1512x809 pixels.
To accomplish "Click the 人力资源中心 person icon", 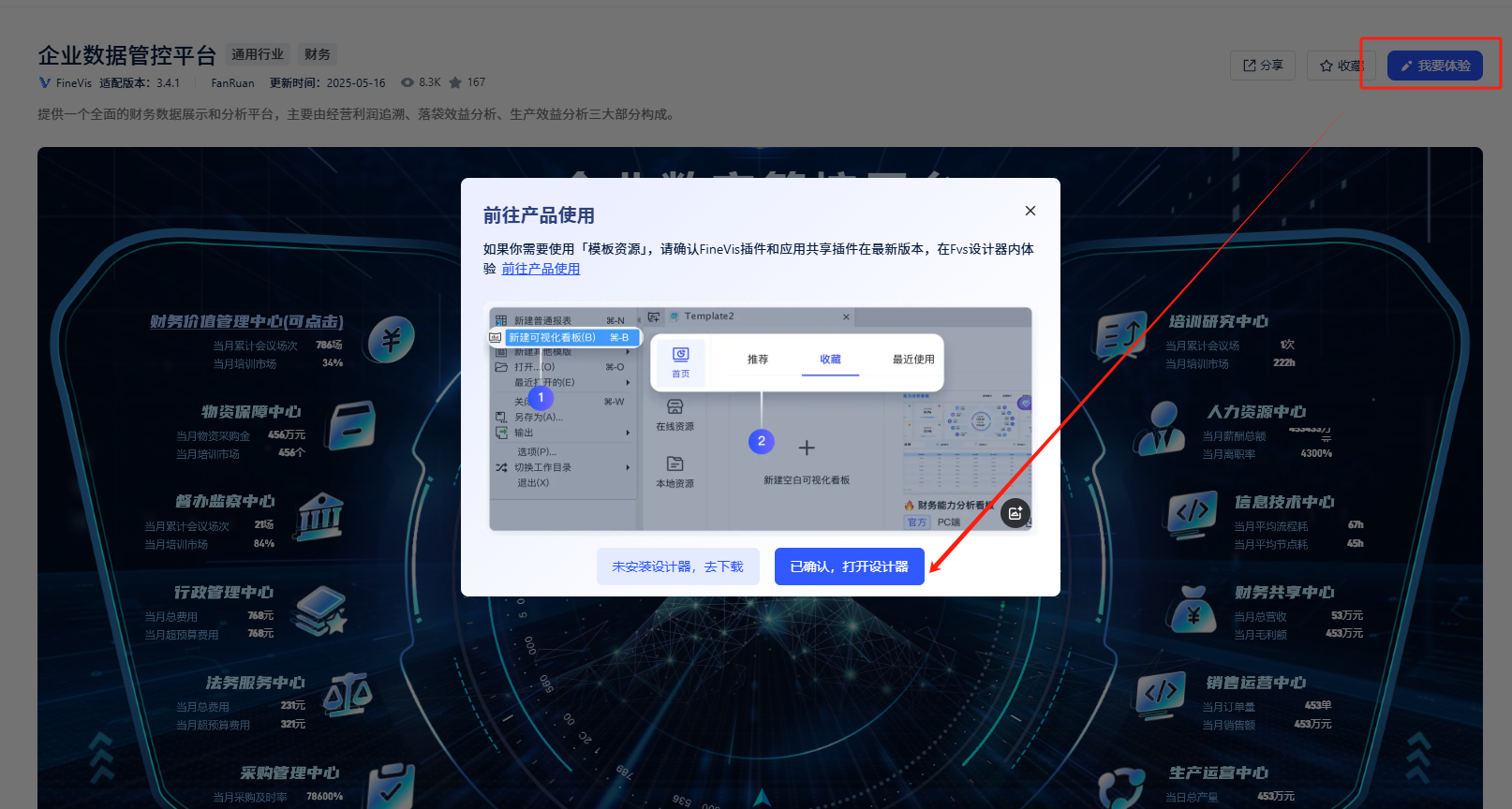I will point(1160,427).
